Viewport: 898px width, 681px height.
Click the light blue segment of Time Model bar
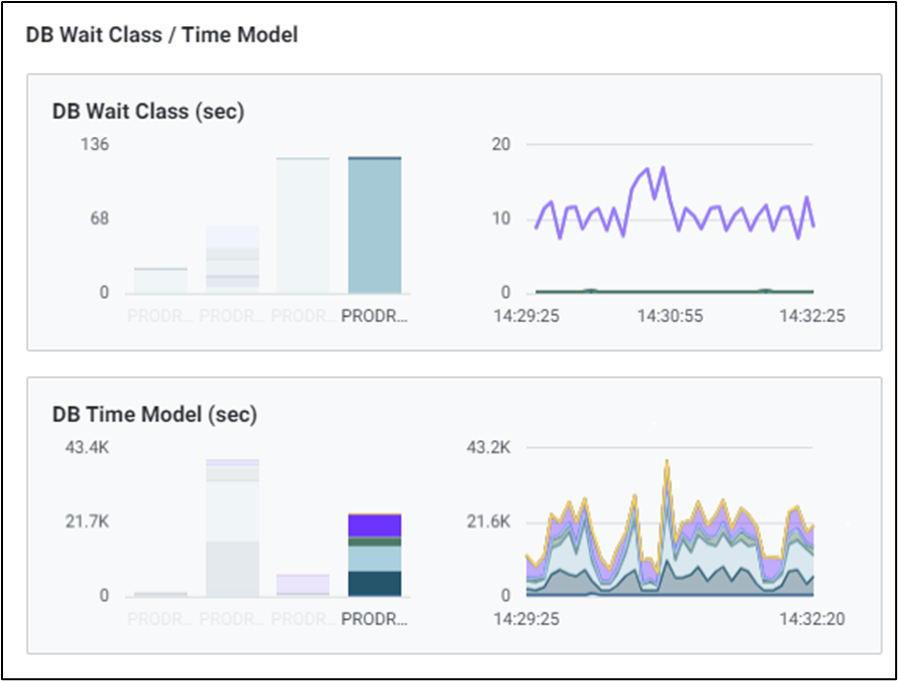[x=374, y=558]
